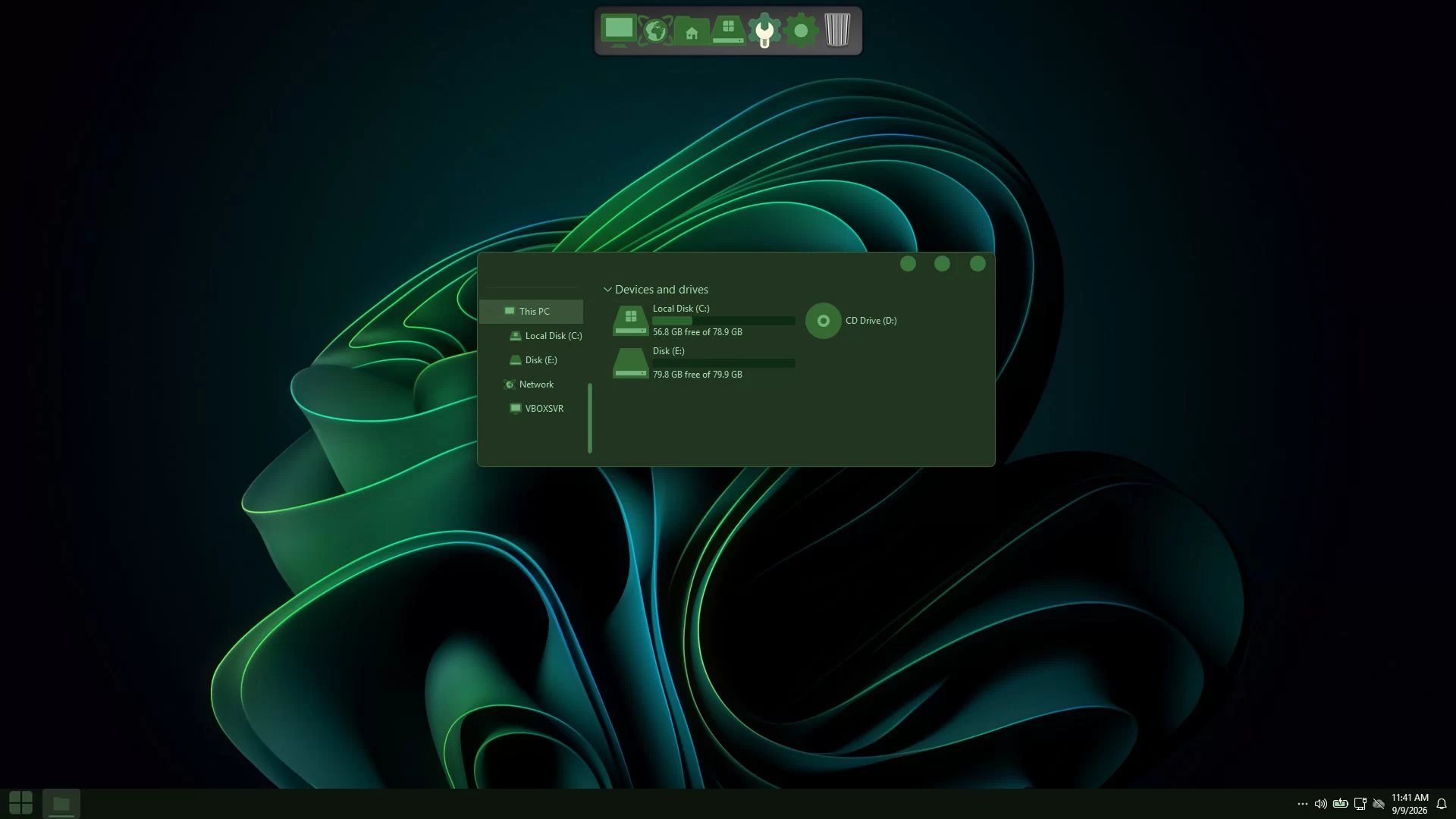Select the CD Drive (D:) disc icon

[823, 321]
